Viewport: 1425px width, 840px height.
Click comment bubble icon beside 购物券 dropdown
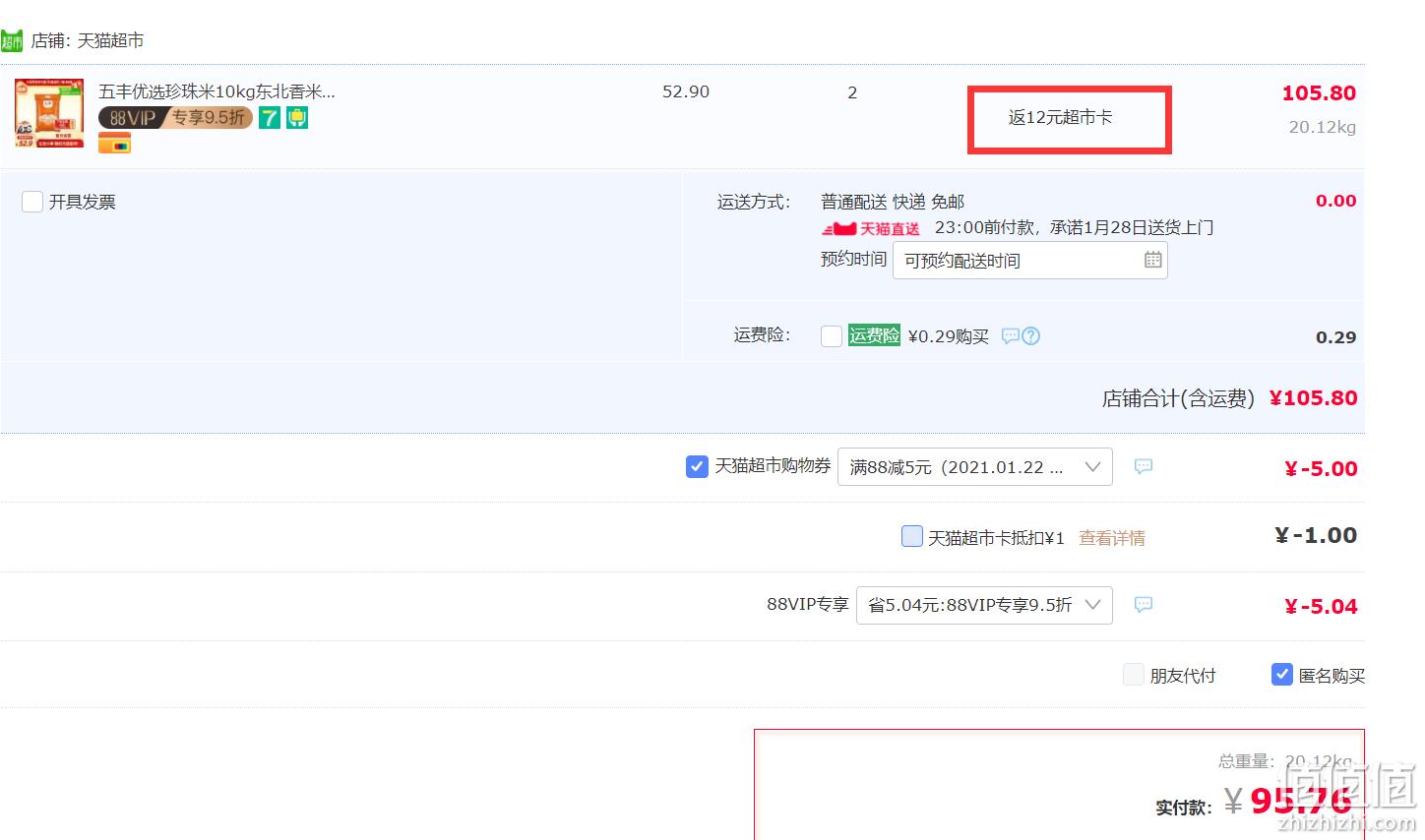1143,466
